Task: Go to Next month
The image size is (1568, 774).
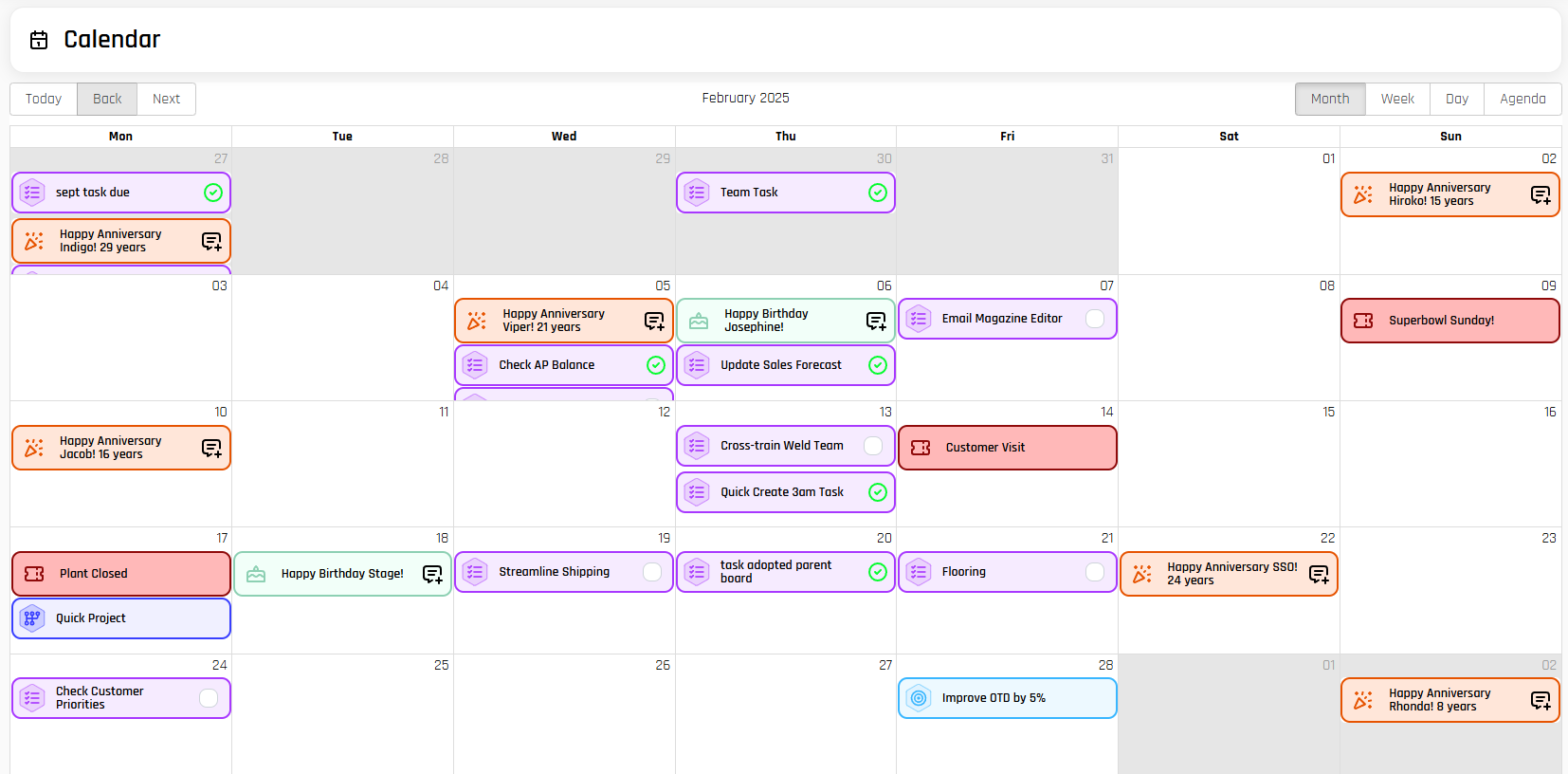Action: [x=166, y=99]
